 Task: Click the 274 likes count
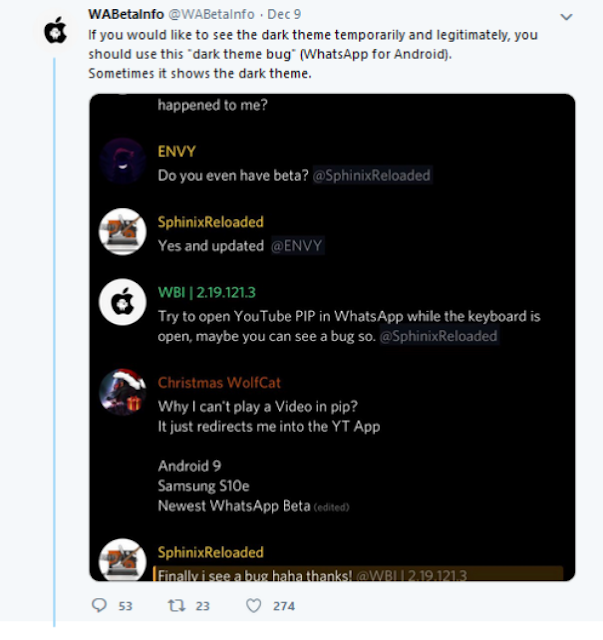(284, 606)
